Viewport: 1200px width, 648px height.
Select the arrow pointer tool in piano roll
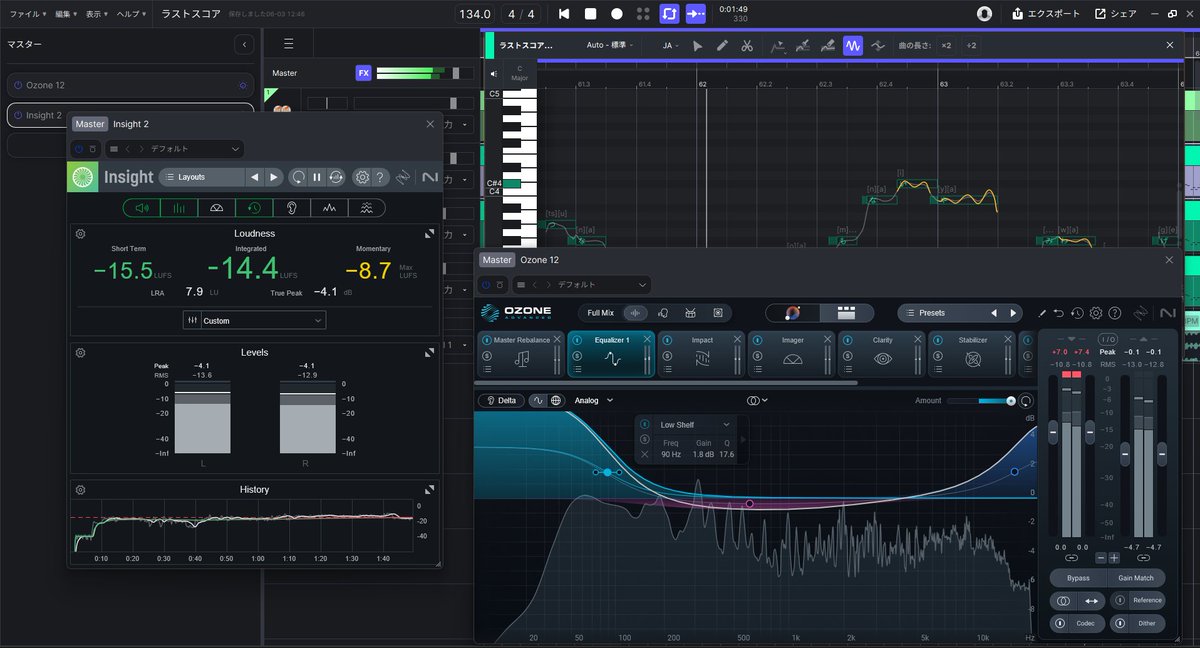tap(698, 45)
